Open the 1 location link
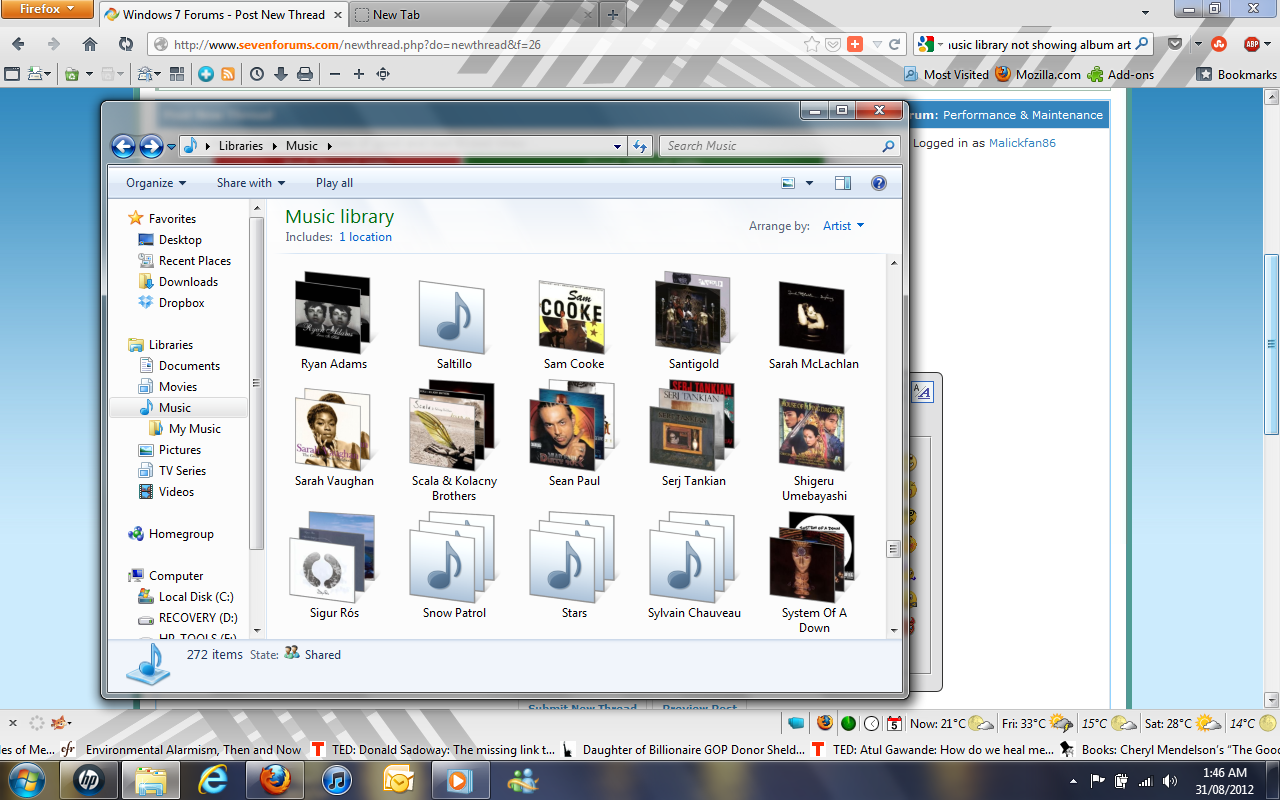Viewport: 1280px width, 800px height. [x=365, y=237]
